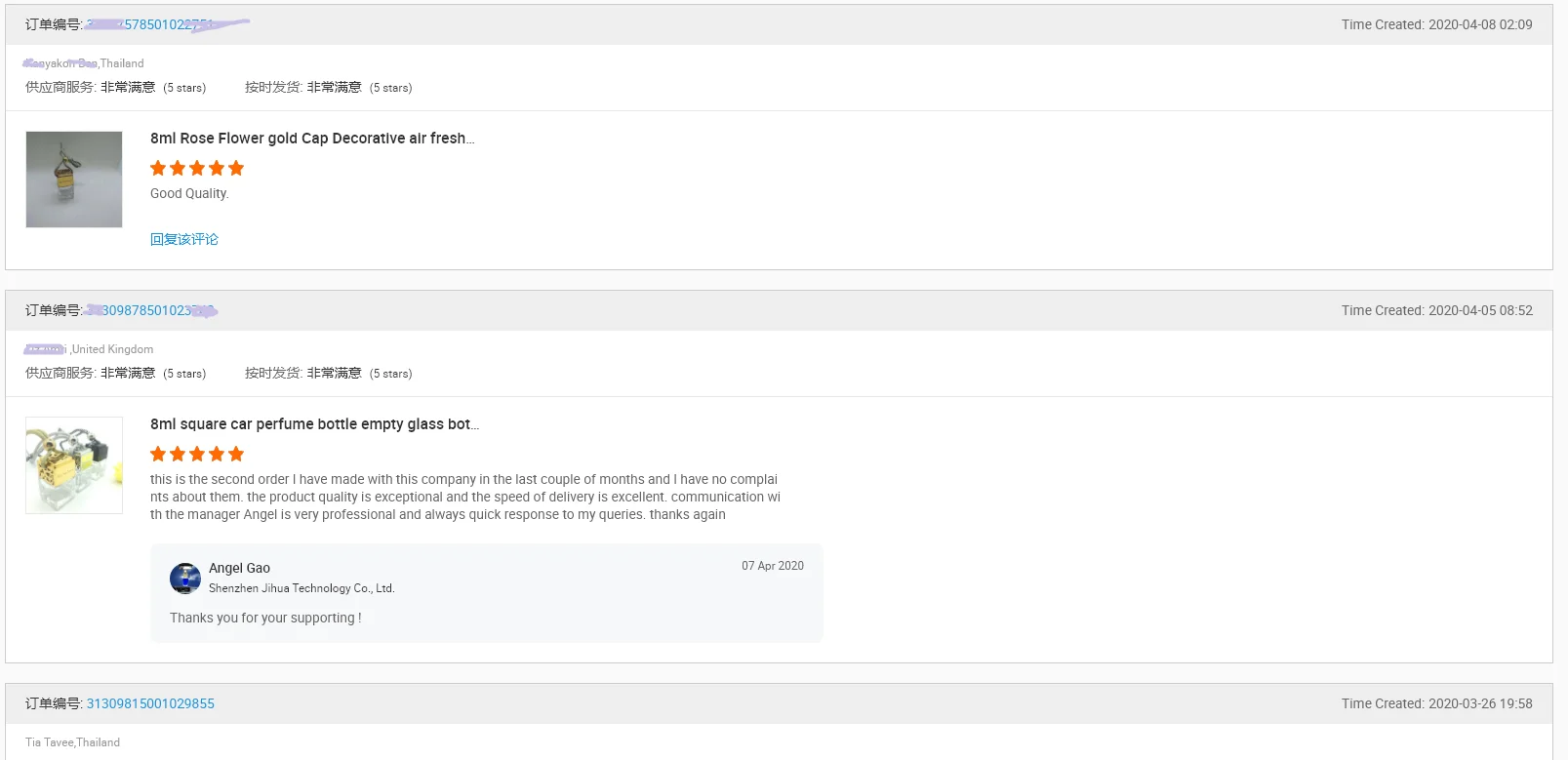Click the star rating under square car perfume bottle

[x=197, y=454]
